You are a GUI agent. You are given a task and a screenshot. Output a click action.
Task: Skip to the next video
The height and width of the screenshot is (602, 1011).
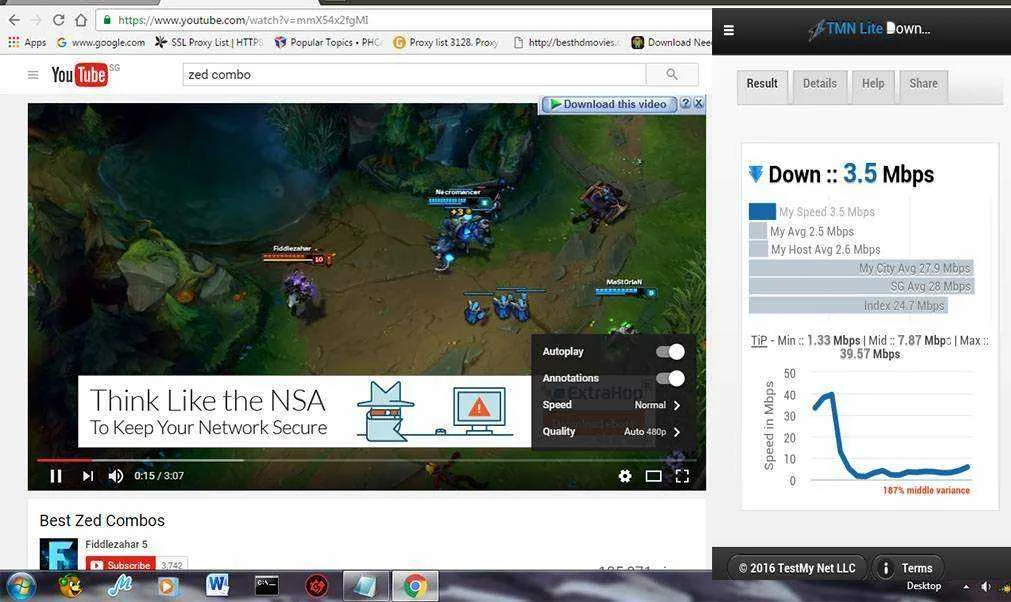(x=88, y=476)
